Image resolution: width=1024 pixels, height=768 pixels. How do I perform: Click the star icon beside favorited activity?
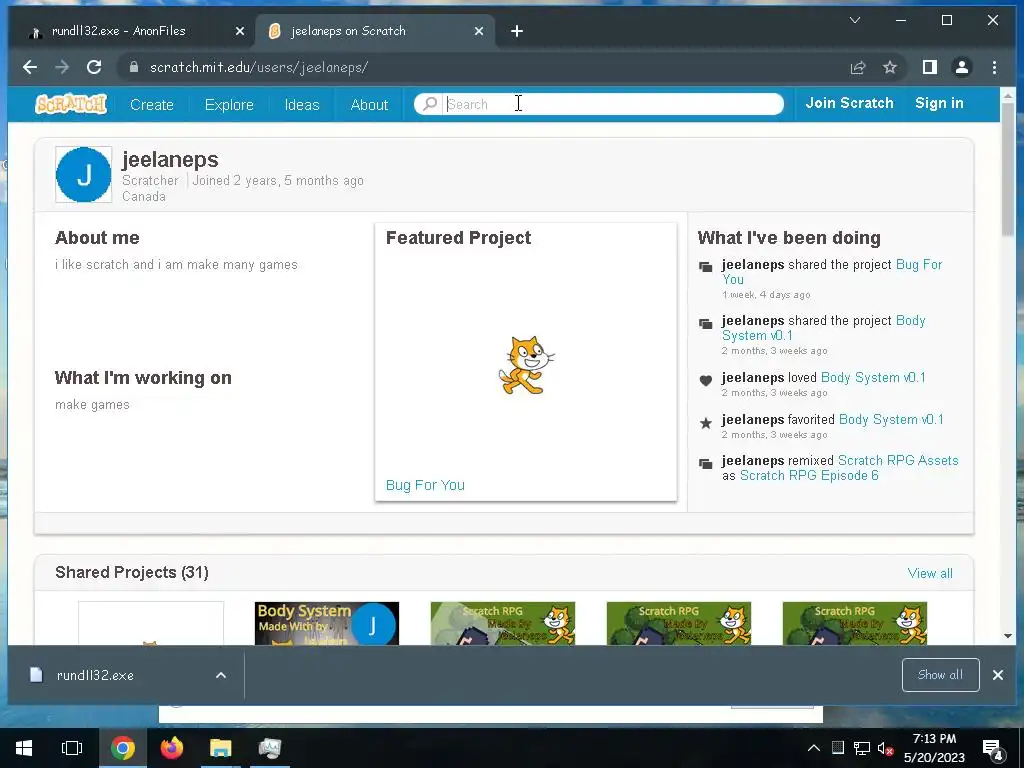pyautogui.click(x=705, y=423)
